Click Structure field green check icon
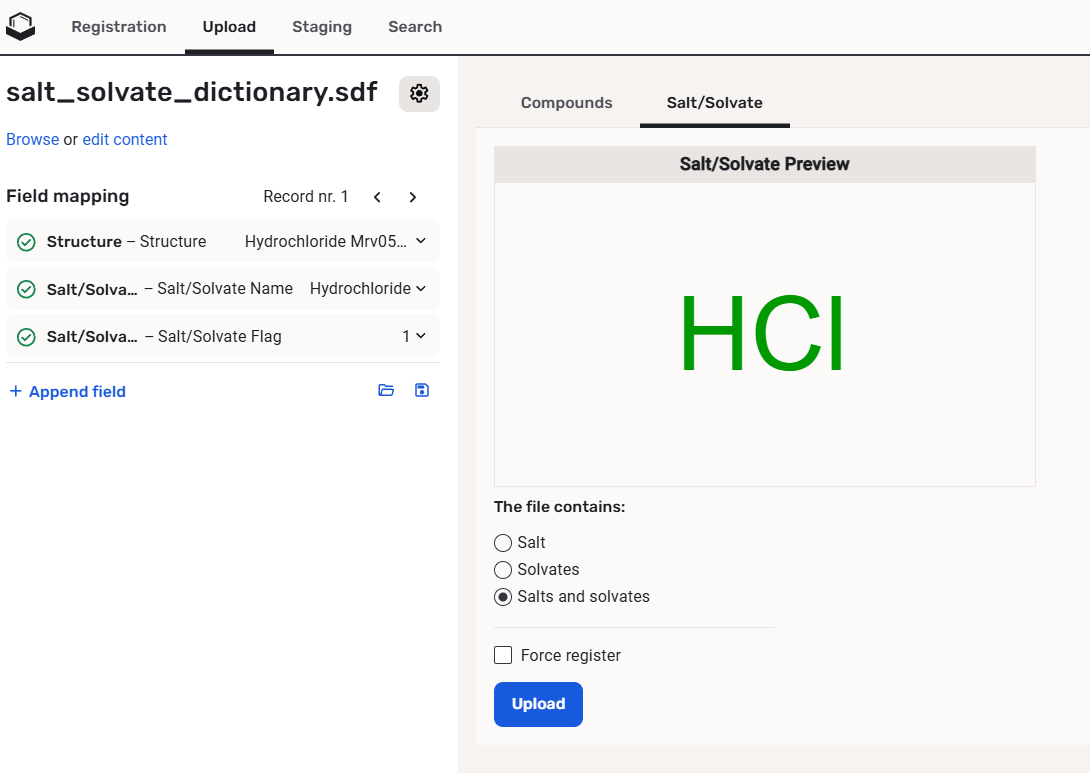 (x=27, y=242)
